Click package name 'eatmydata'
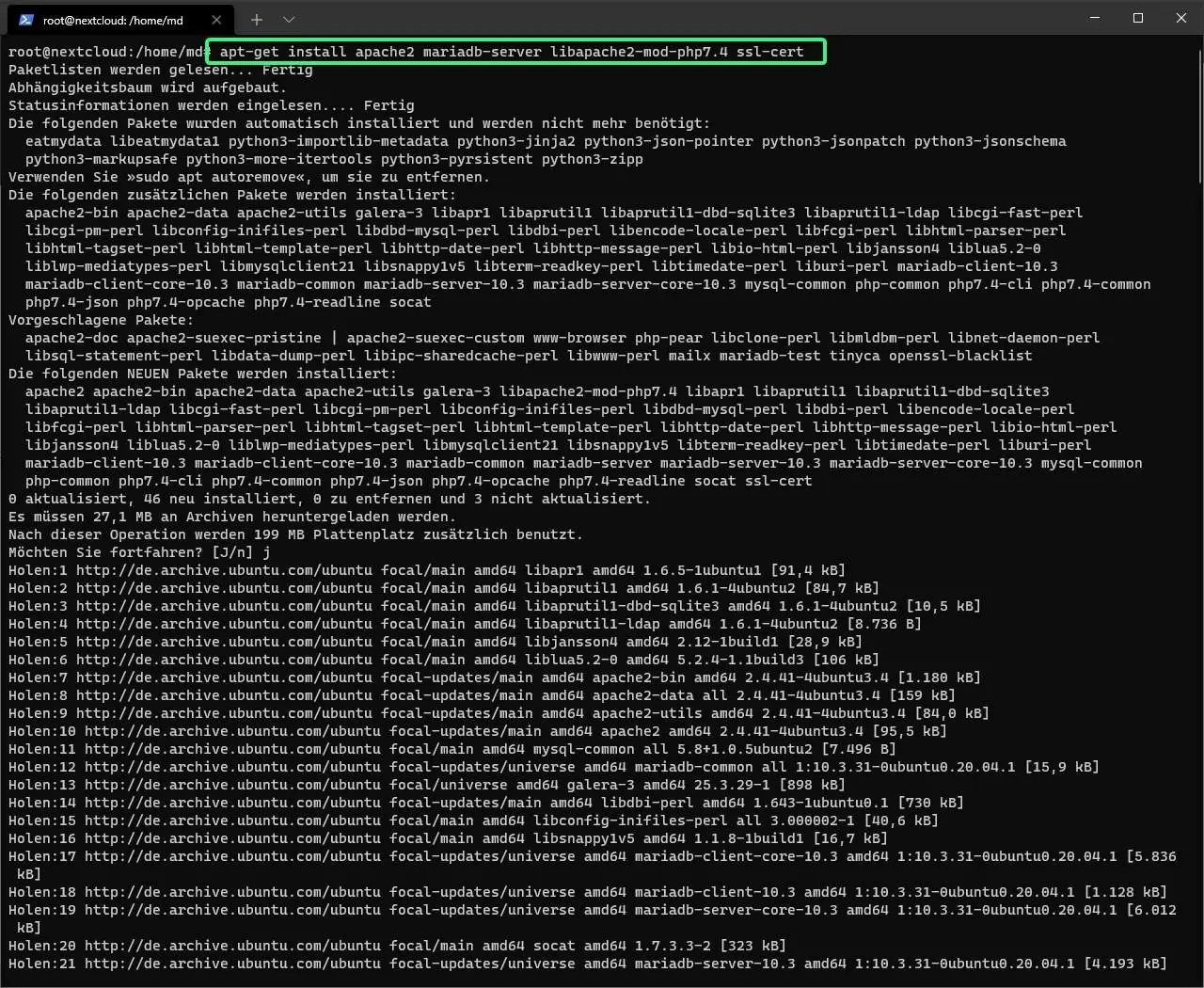The width and height of the screenshot is (1204, 988). click(63, 141)
